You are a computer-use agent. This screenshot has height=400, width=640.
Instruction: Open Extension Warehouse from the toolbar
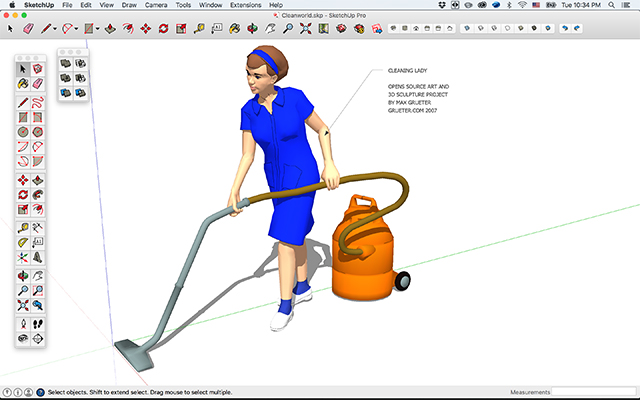[x=359, y=29]
